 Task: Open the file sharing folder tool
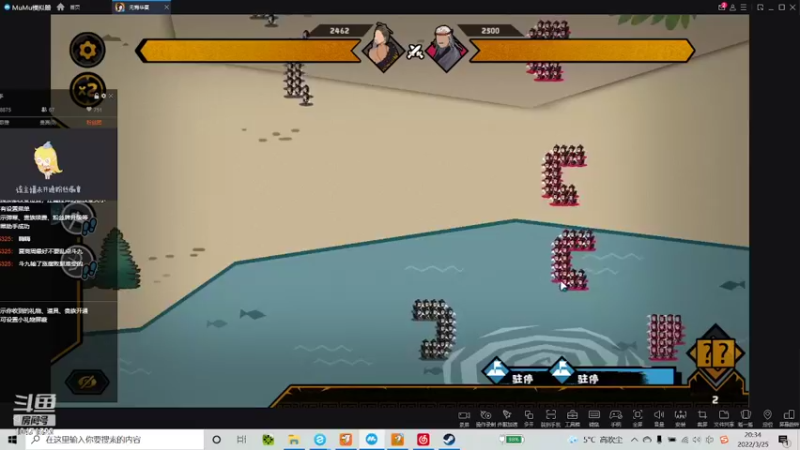[x=723, y=418]
